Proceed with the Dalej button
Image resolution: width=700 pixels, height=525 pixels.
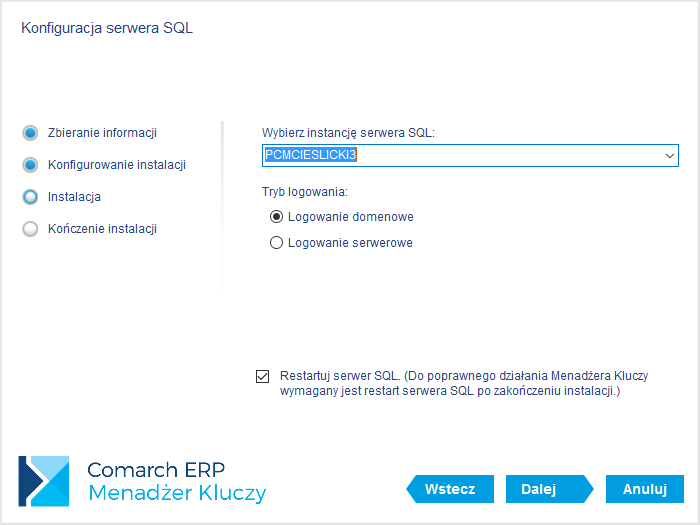(x=550, y=489)
